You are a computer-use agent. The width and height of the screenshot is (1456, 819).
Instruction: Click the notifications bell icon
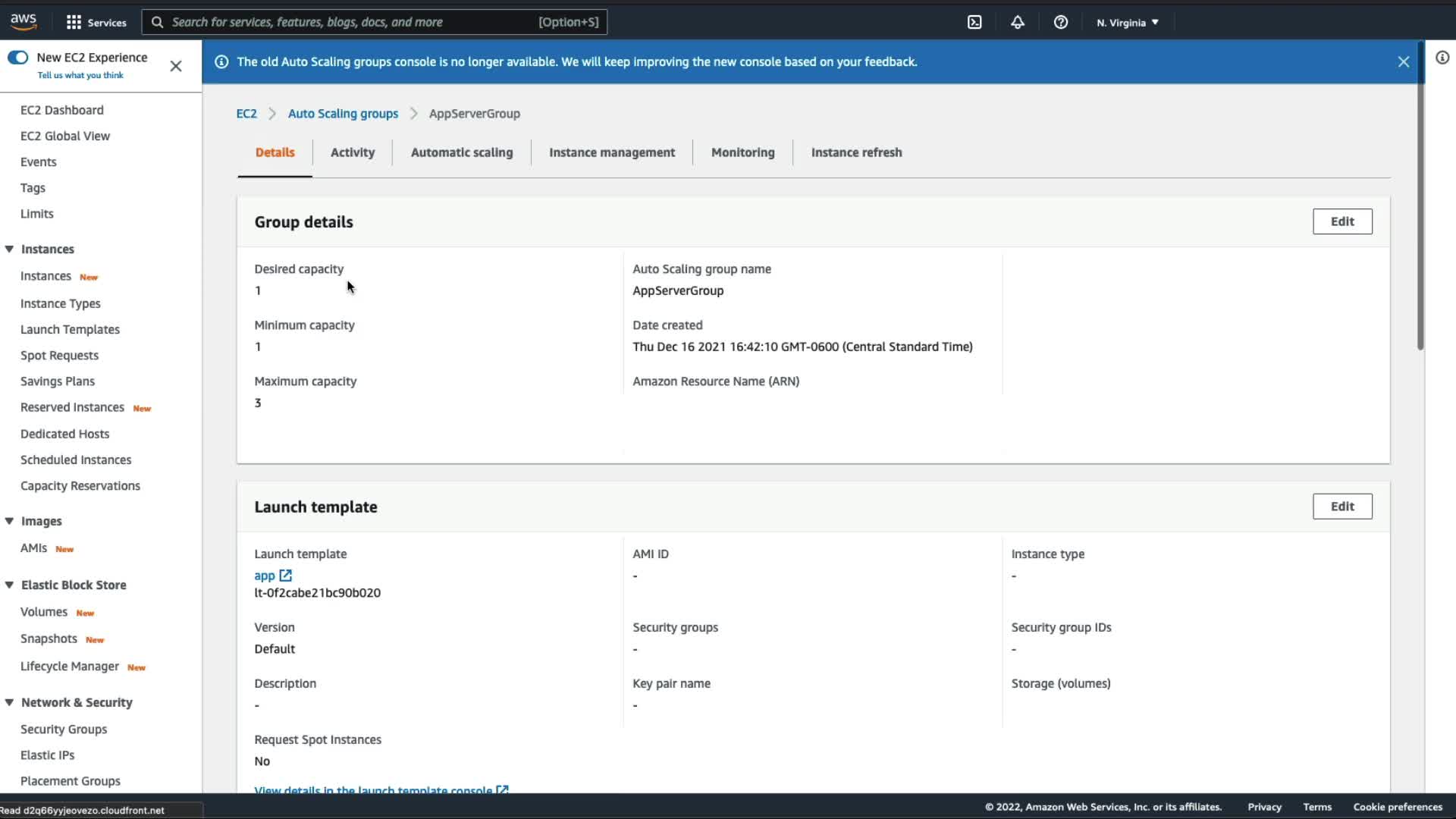click(1018, 22)
